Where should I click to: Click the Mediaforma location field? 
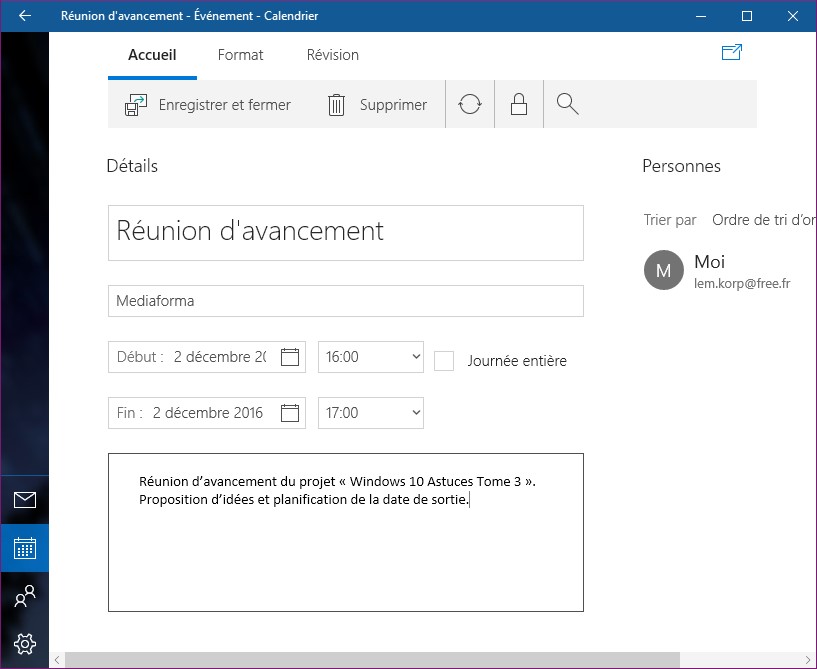345,301
